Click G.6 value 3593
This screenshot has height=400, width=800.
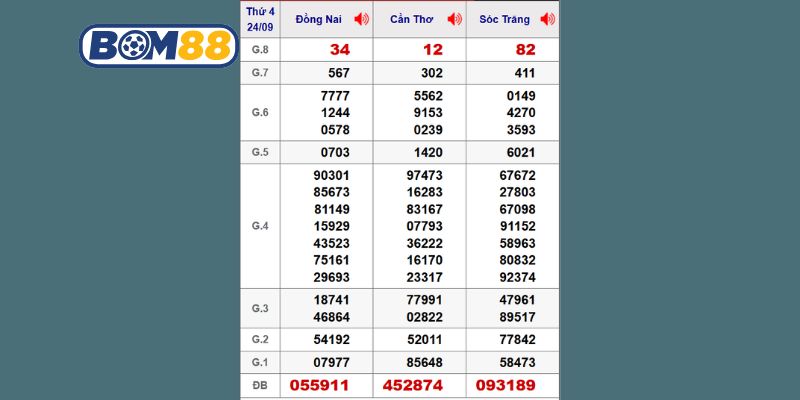point(521,130)
